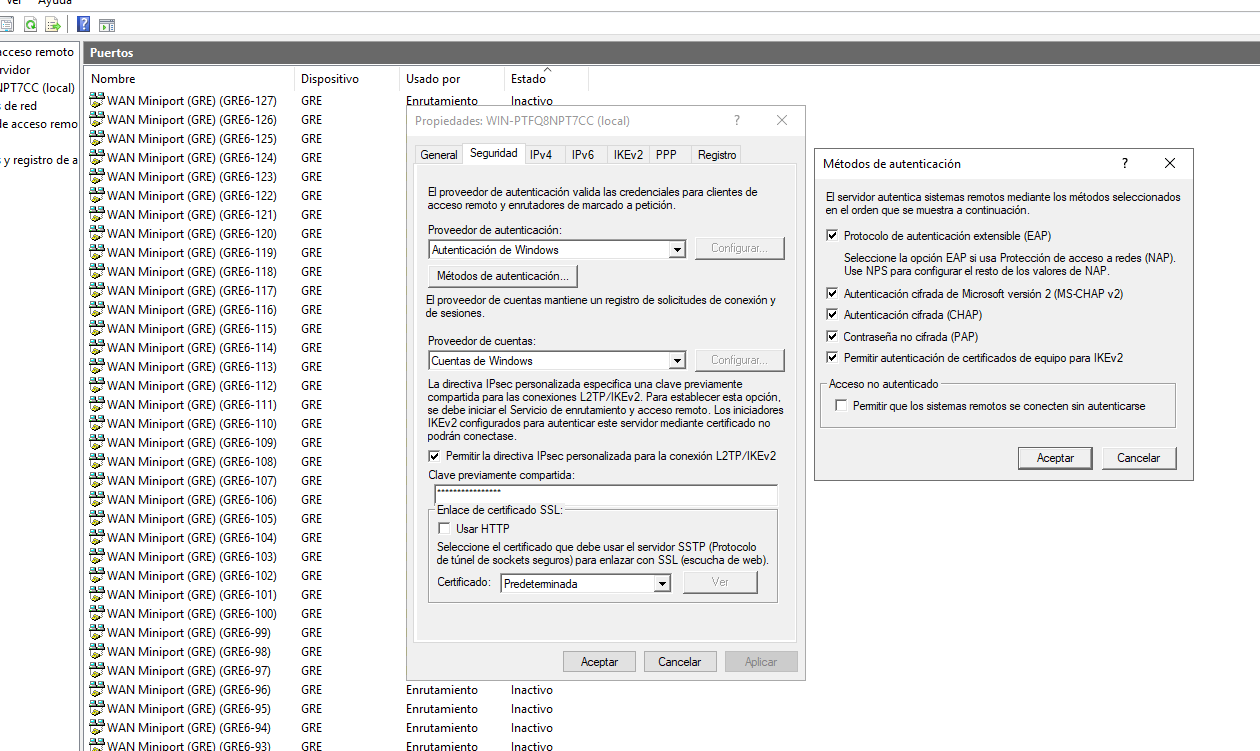Viewport: 1260px width, 751px height.
Task: Click the Estado column header
Action: [546, 78]
